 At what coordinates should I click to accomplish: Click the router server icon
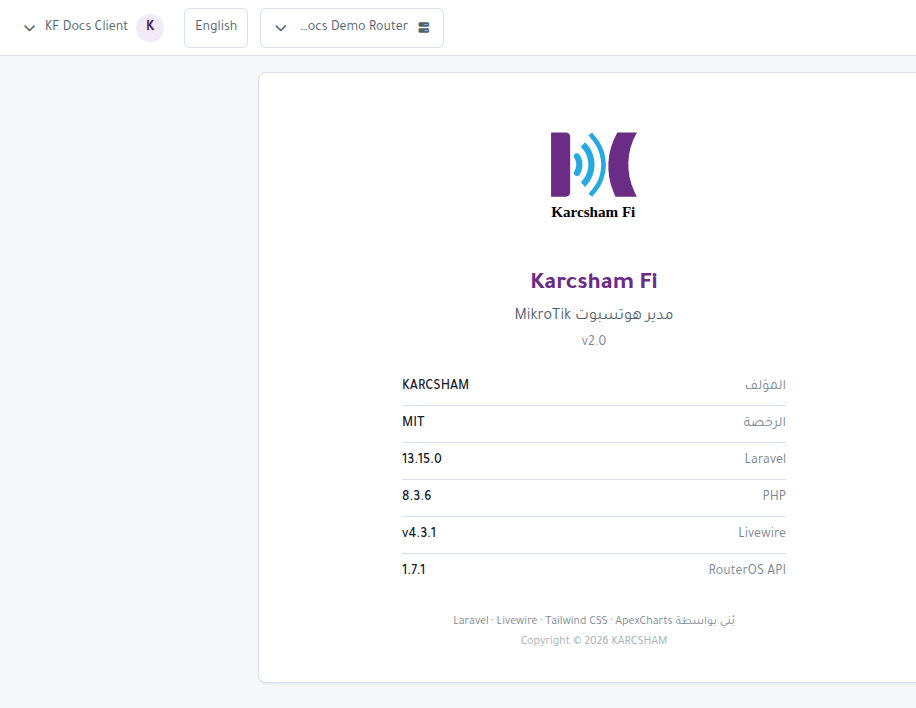click(424, 27)
